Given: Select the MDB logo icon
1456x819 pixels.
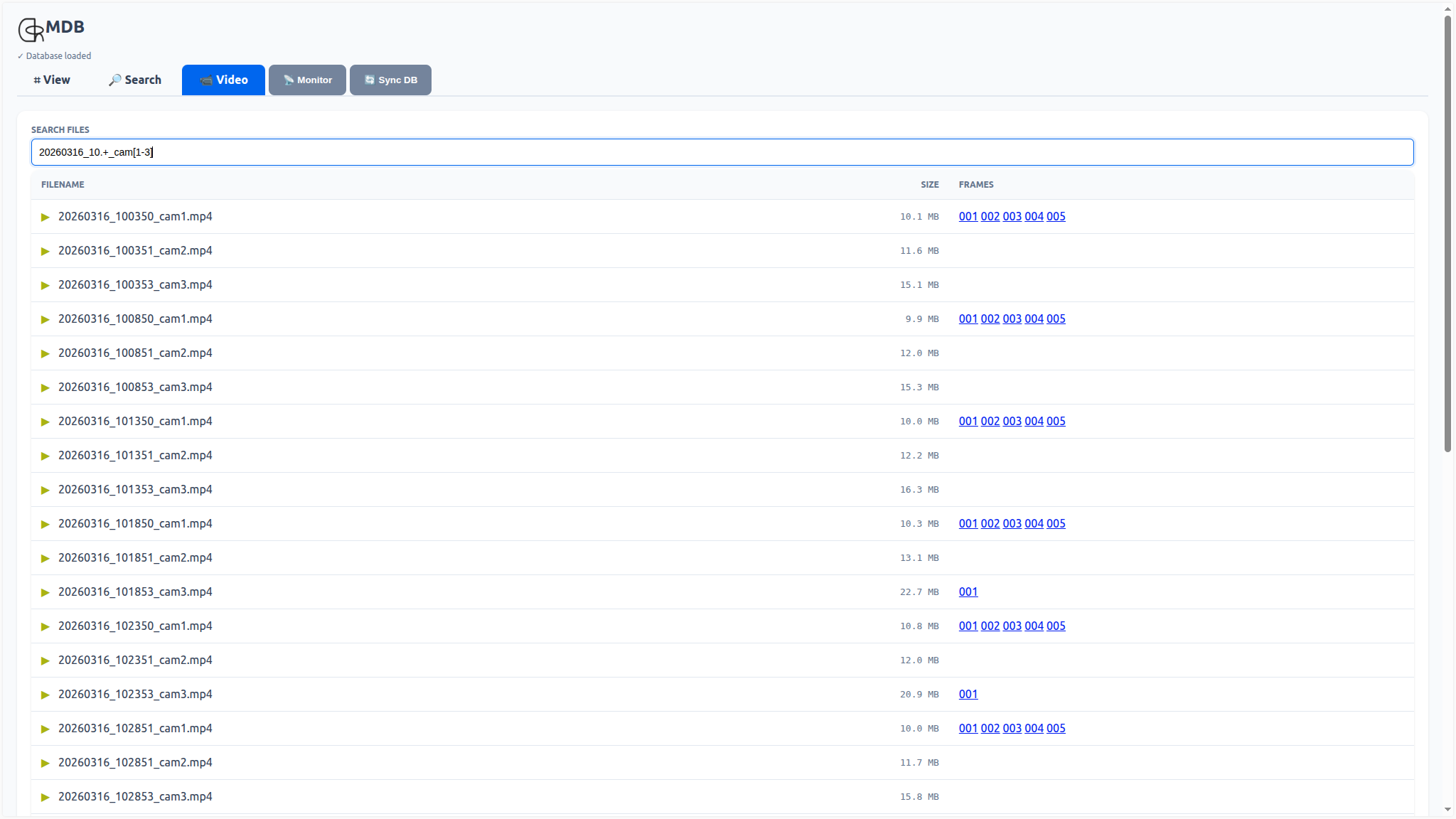Looking at the screenshot, I should click(x=30, y=30).
